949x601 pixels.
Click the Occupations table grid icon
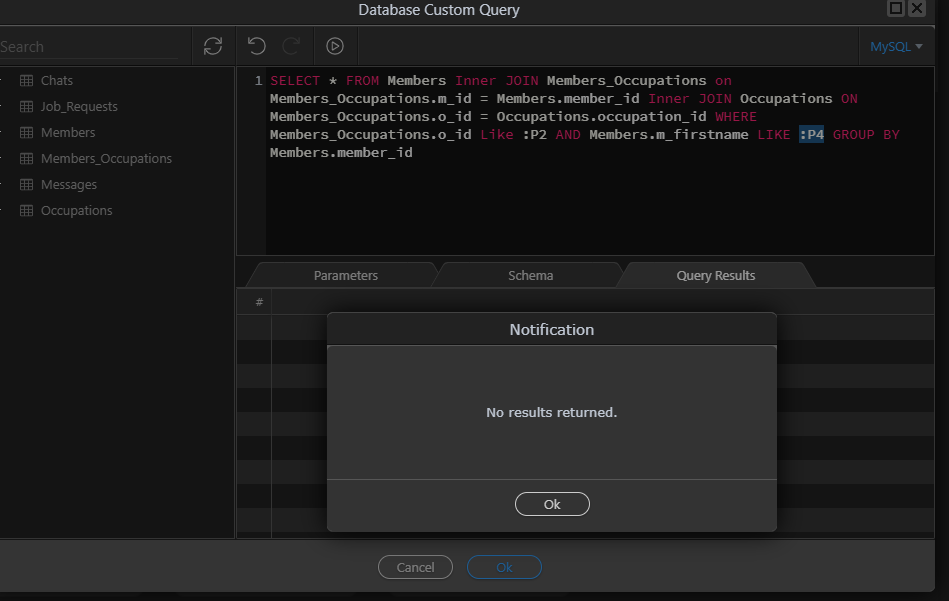click(27, 211)
